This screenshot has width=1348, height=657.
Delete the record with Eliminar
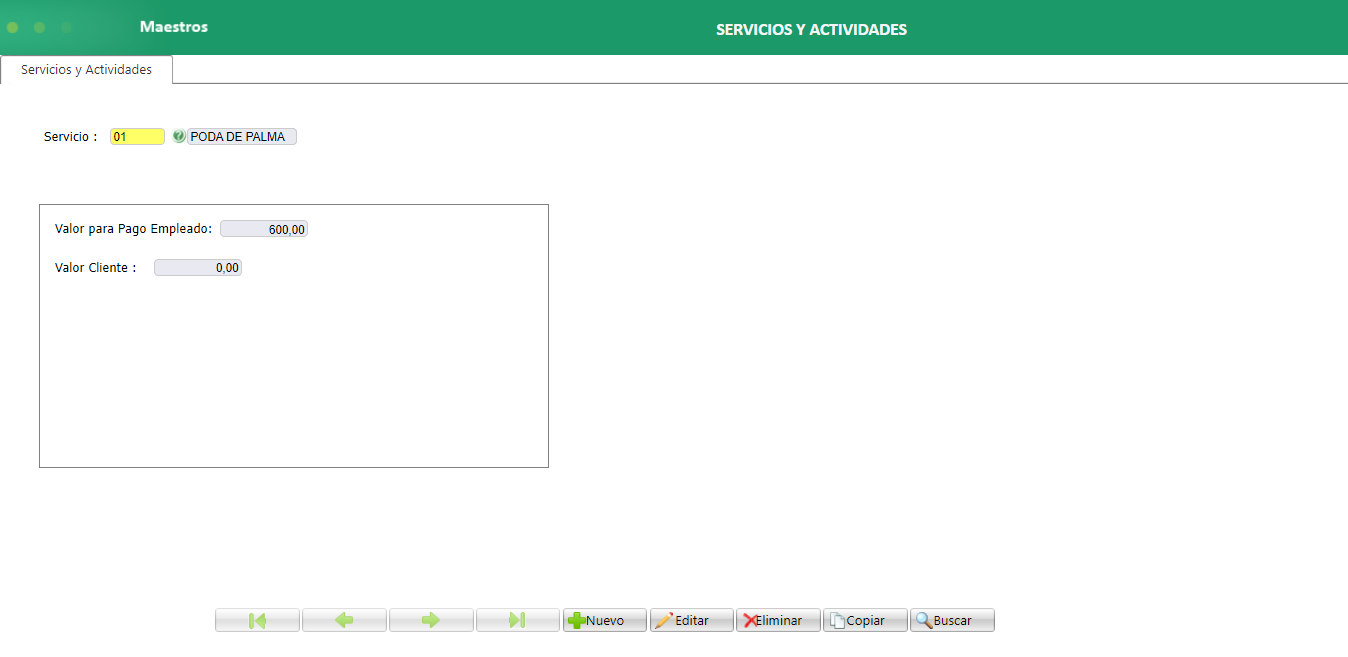(x=778, y=620)
